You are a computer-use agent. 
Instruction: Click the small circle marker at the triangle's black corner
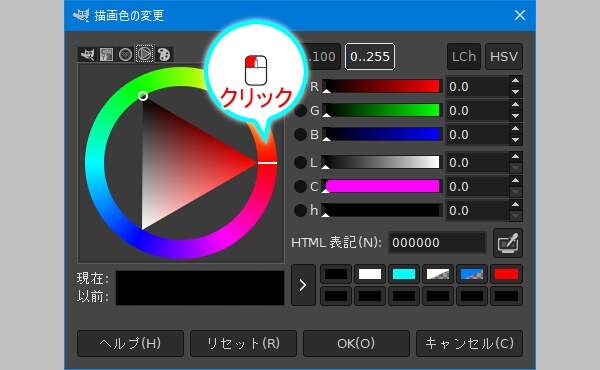(x=143, y=96)
